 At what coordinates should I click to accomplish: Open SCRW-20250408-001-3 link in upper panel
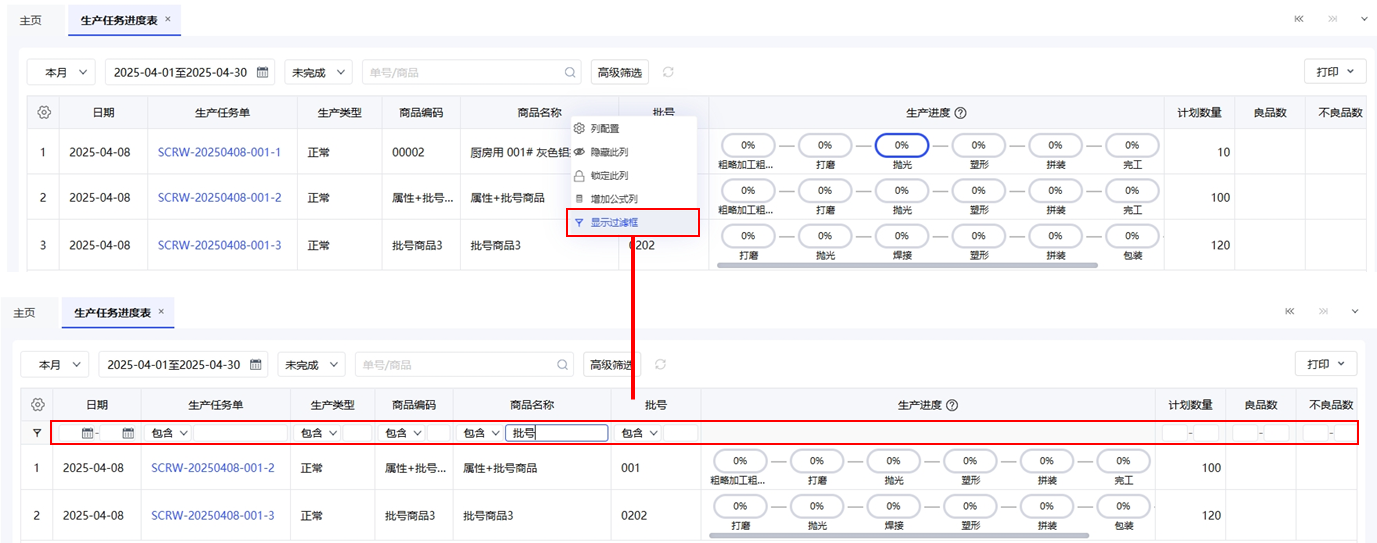click(x=219, y=245)
